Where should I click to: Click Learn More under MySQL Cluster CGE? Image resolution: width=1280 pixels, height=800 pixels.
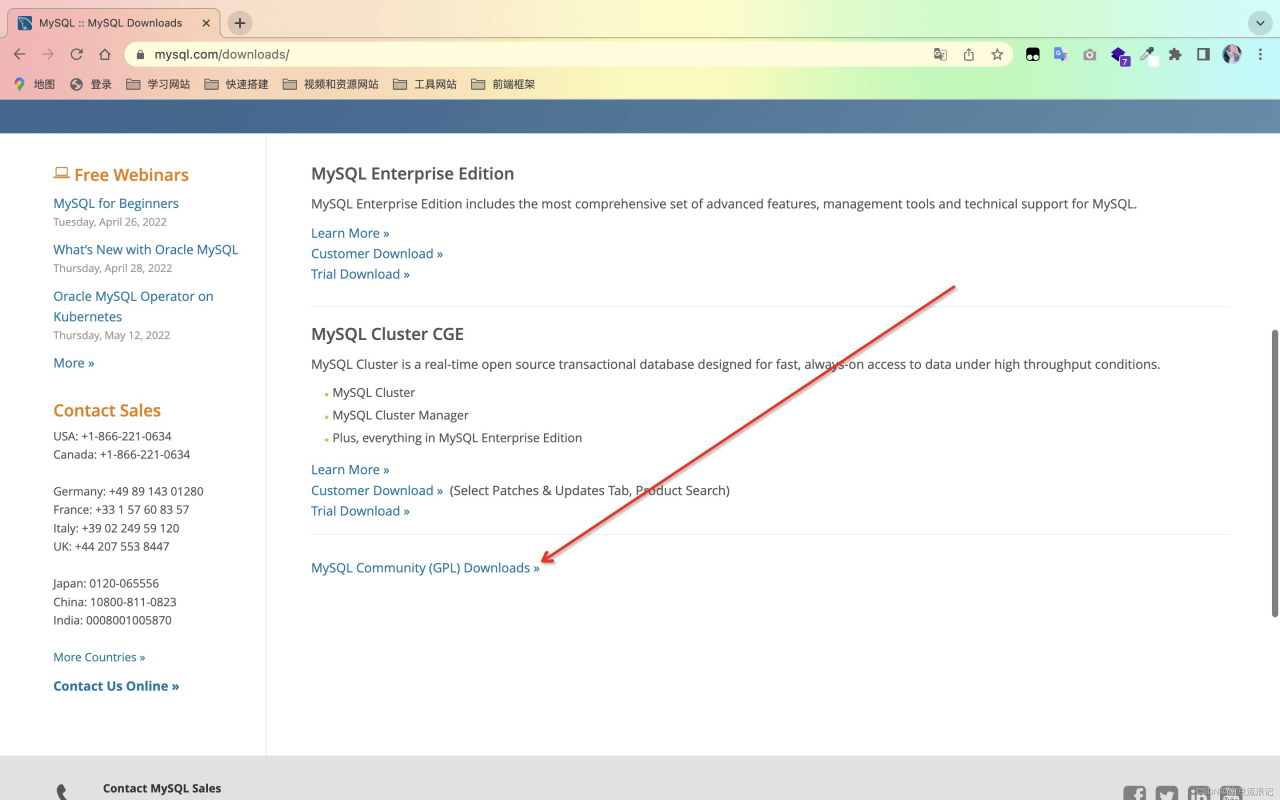point(350,469)
